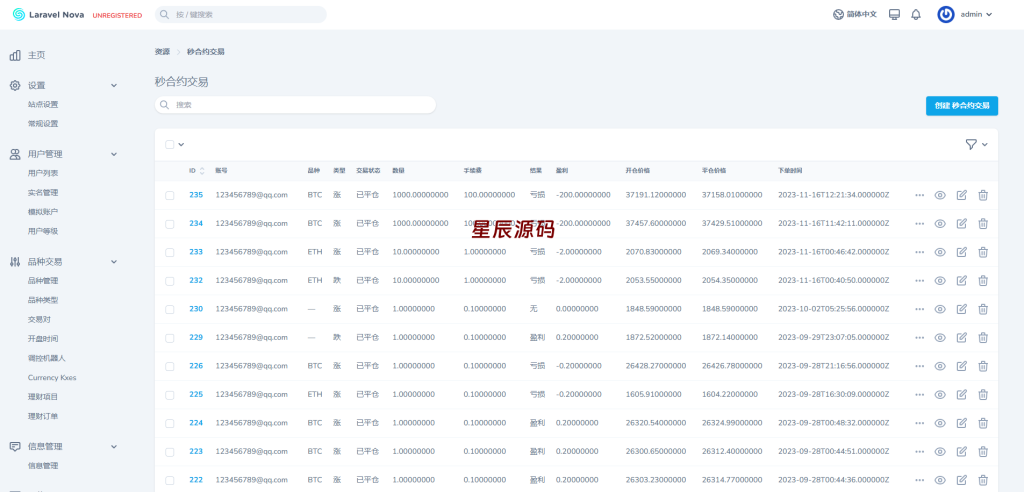This screenshot has width=1024, height=492.
Task: Select checkbox for trade 232
Action: (x=170, y=281)
